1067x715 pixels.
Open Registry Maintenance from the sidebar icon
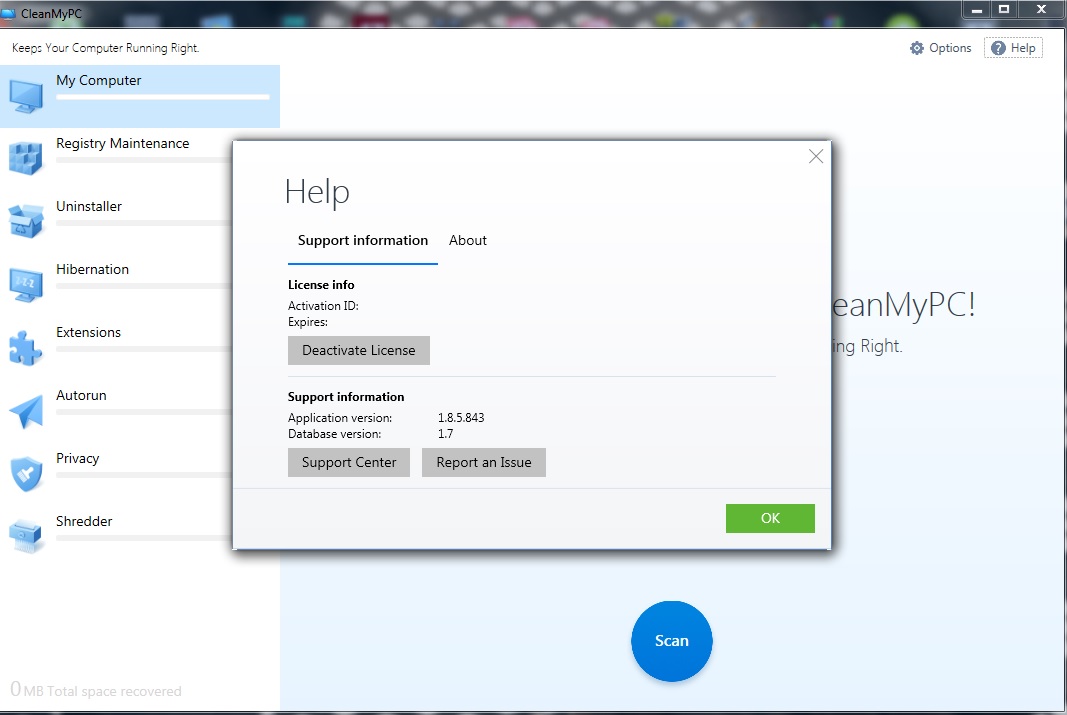[x=26, y=157]
